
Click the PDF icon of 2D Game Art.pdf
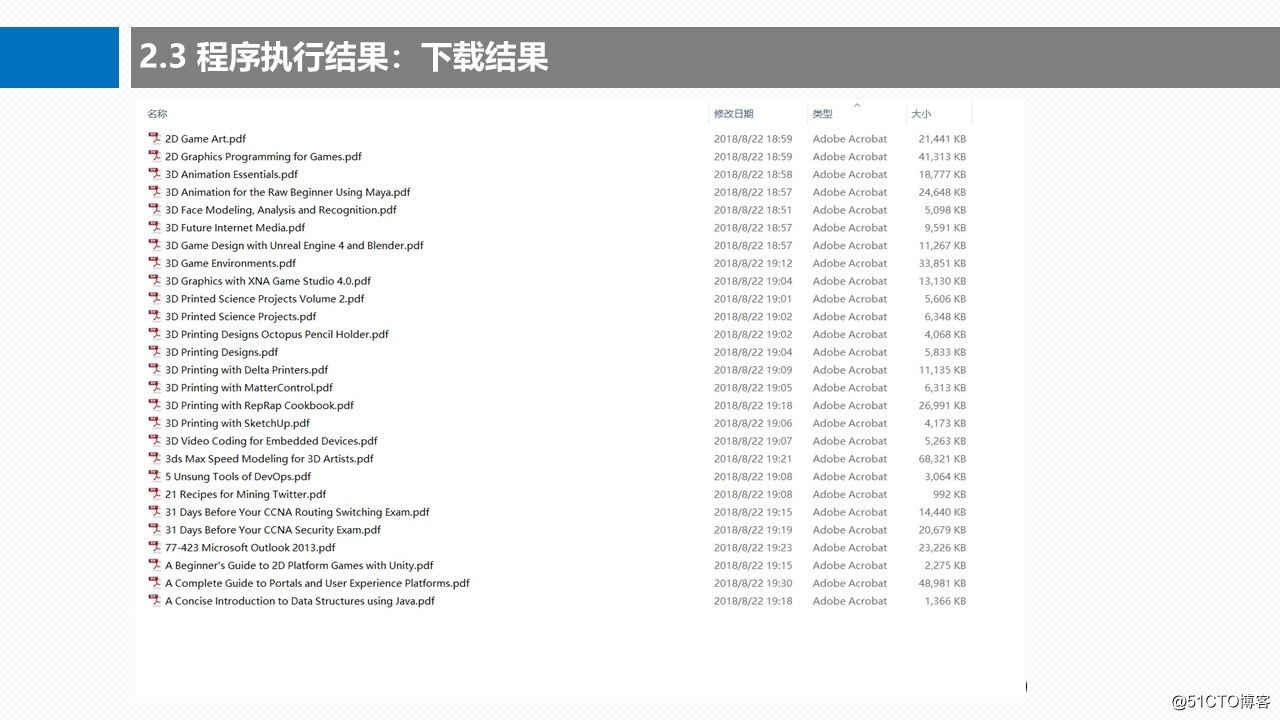155,139
